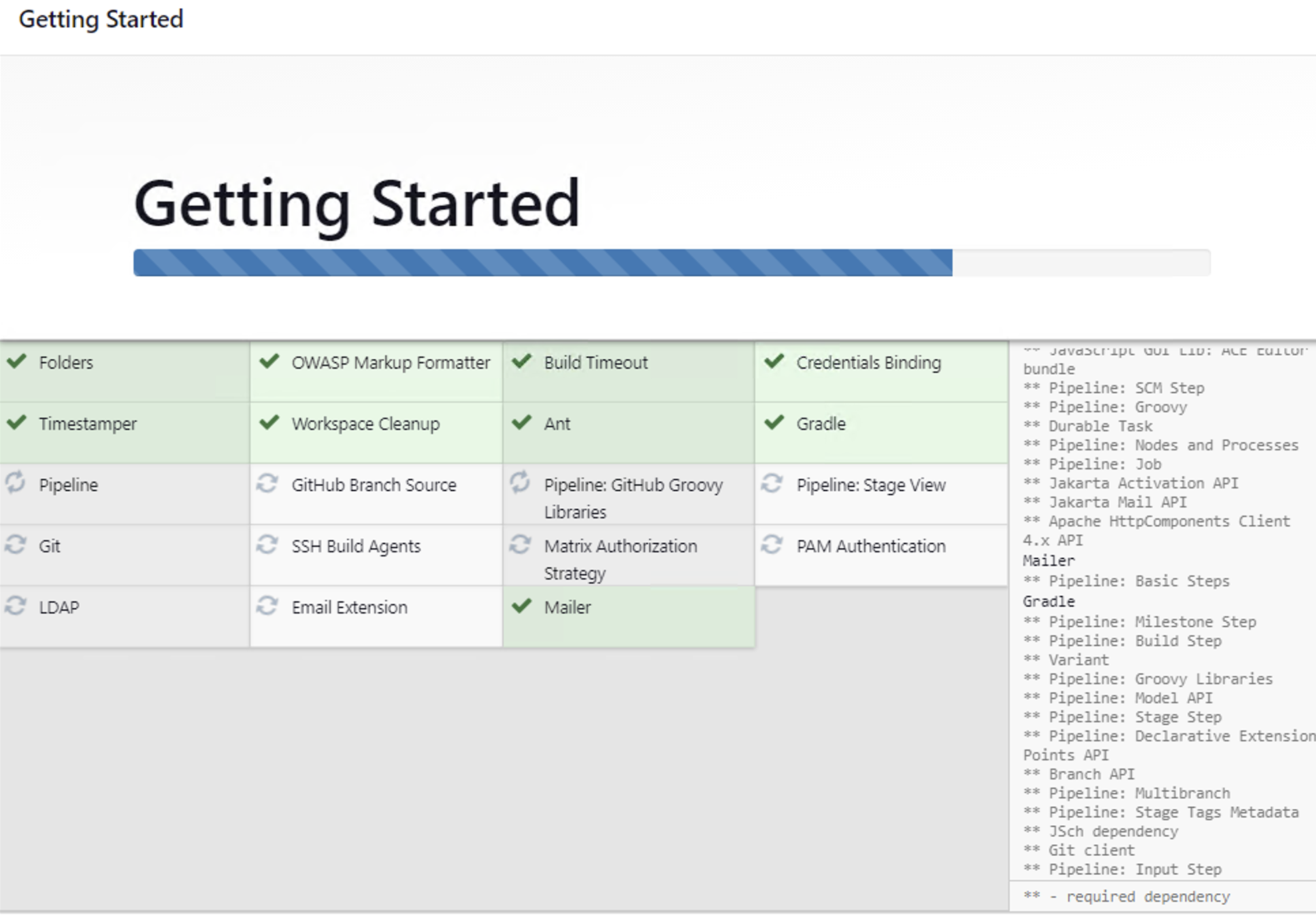Select the Build Timeout plugin cell

pyautogui.click(x=595, y=363)
